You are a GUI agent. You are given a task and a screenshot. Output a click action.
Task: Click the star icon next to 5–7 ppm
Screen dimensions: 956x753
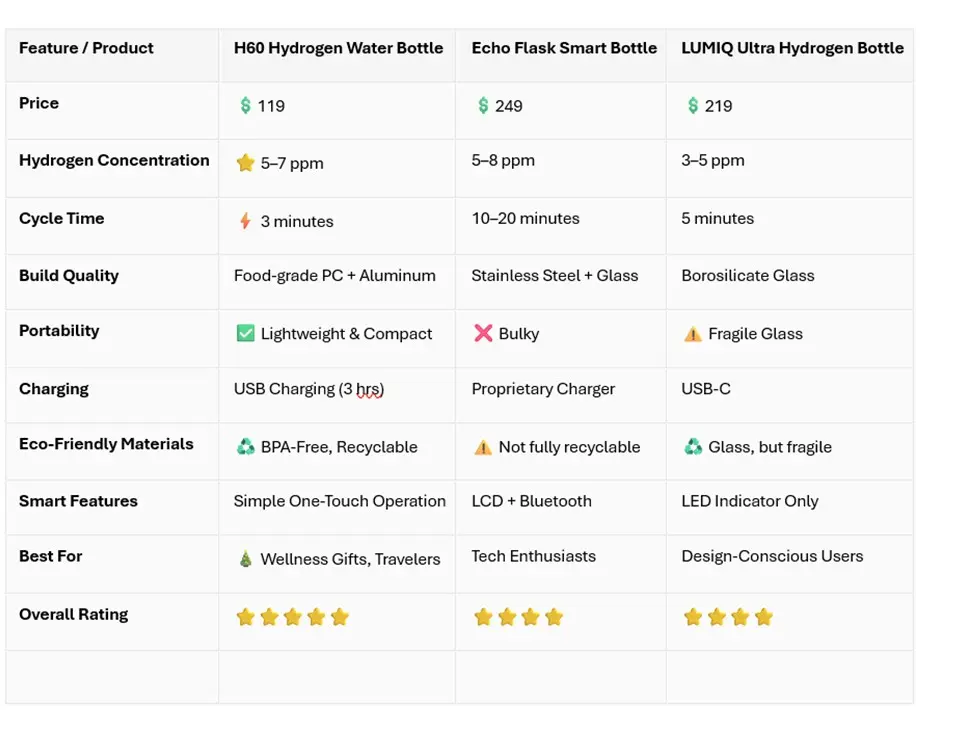tap(245, 163)
